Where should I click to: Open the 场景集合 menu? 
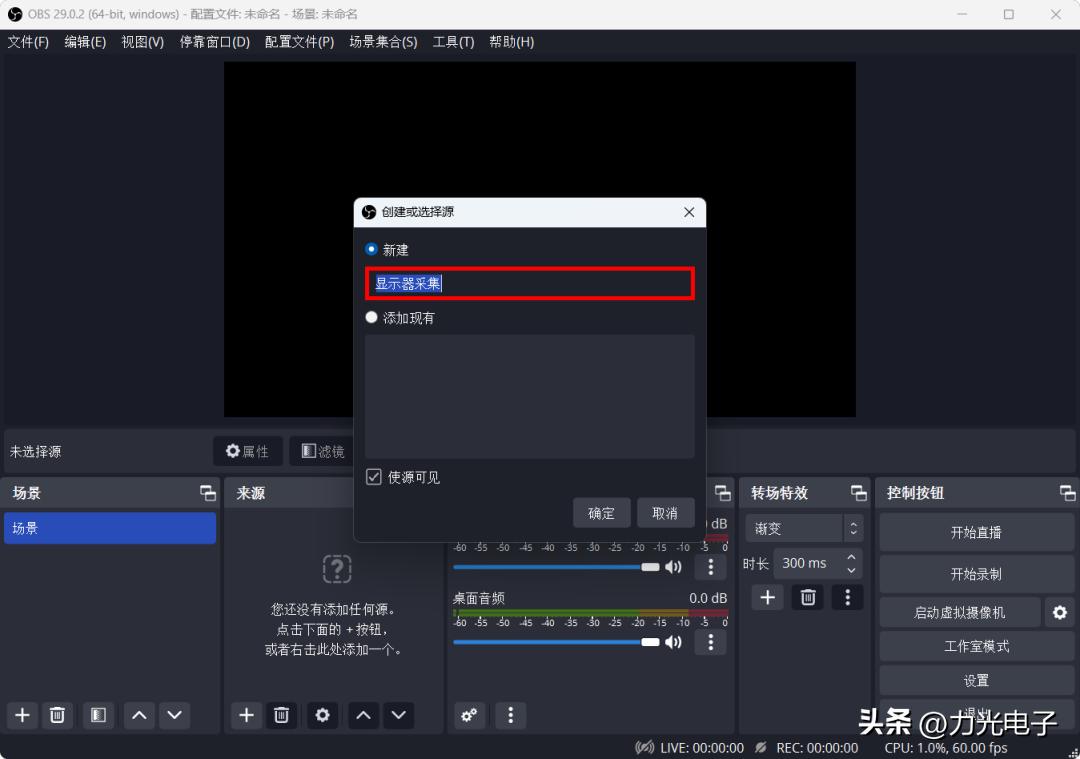click(x=384, y=41)
